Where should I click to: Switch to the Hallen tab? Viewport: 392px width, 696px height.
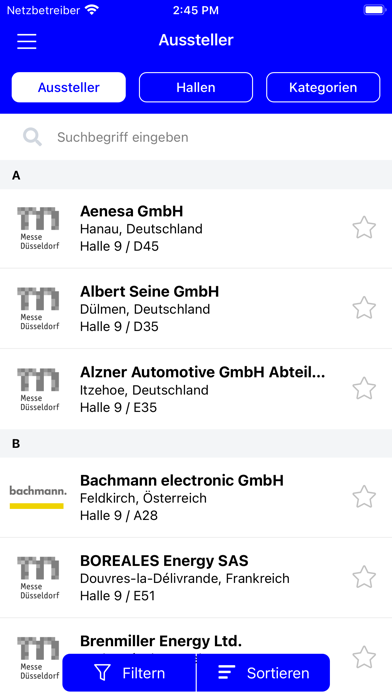[x=196, y=87]
